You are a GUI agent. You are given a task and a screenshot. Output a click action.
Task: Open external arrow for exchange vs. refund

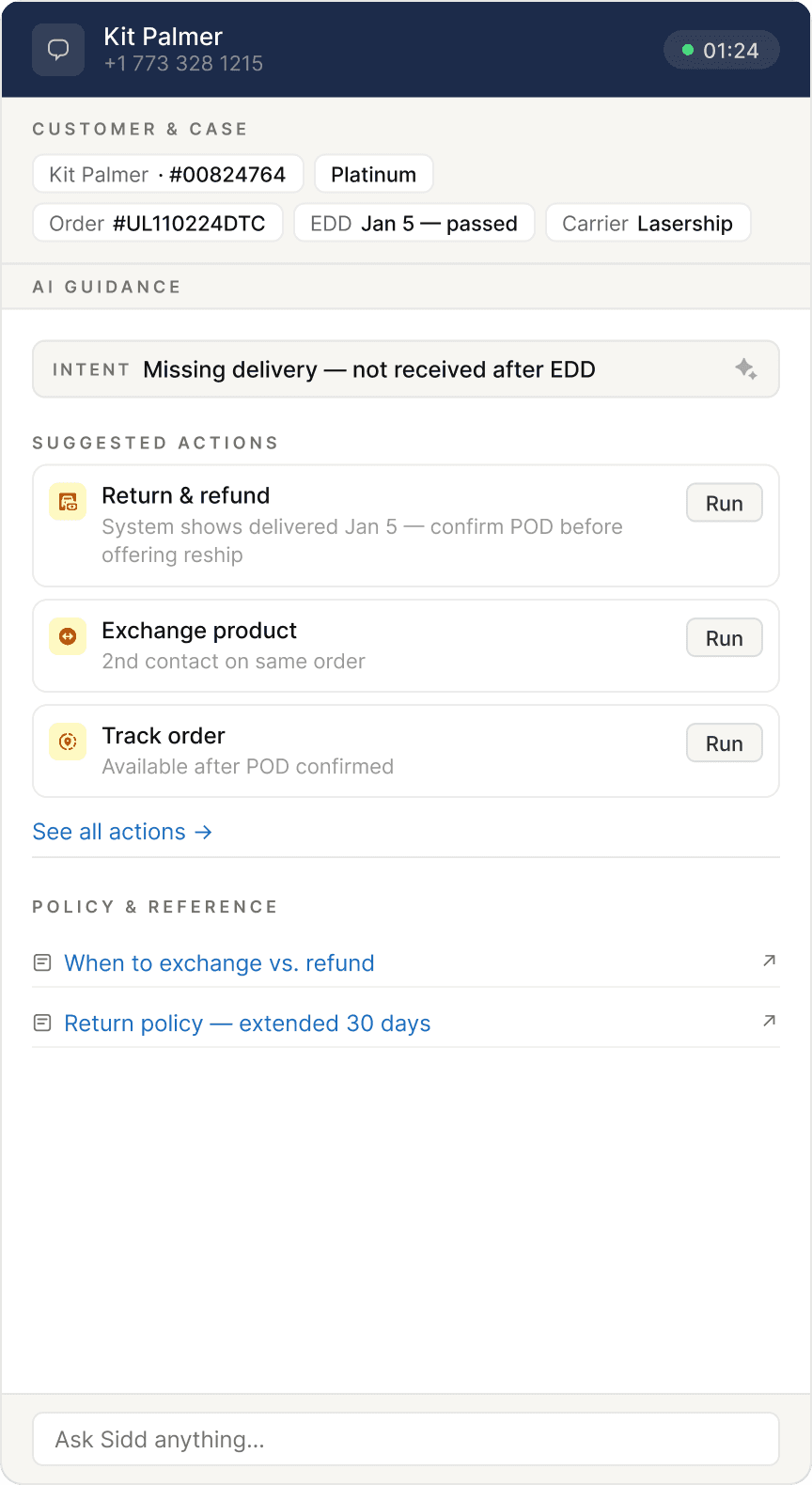pos(769,961)
